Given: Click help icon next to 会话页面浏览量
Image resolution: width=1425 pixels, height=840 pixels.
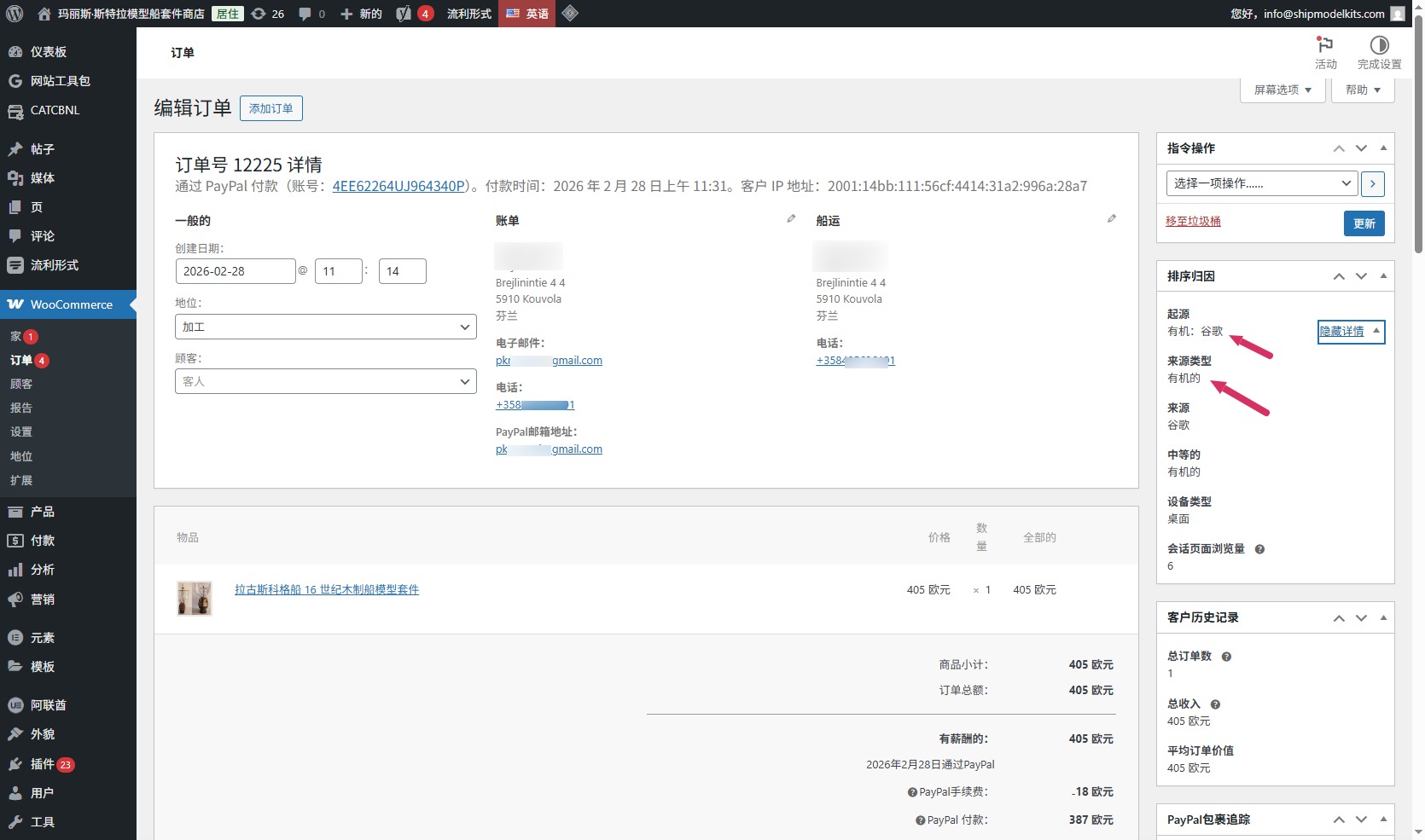Looking at the screenshot, I should tap(1259, 549).
